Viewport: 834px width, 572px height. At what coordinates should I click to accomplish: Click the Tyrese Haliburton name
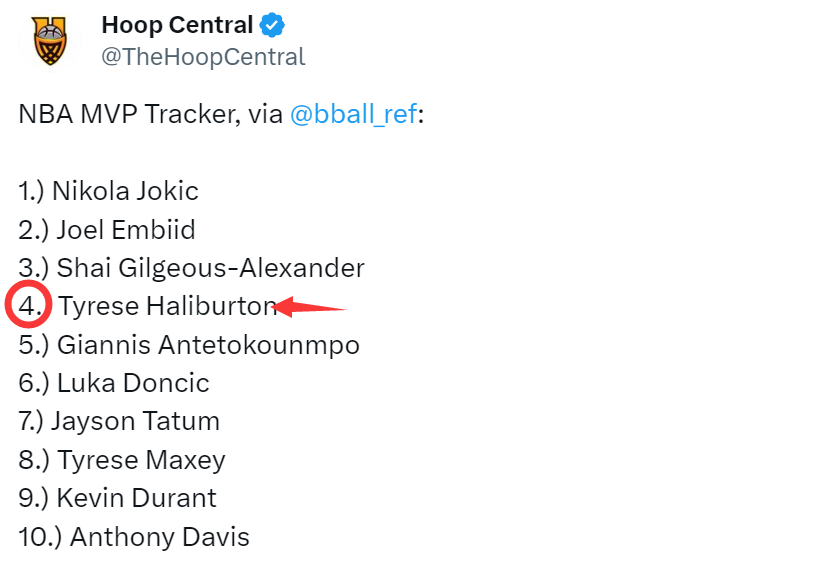[167, 306]
